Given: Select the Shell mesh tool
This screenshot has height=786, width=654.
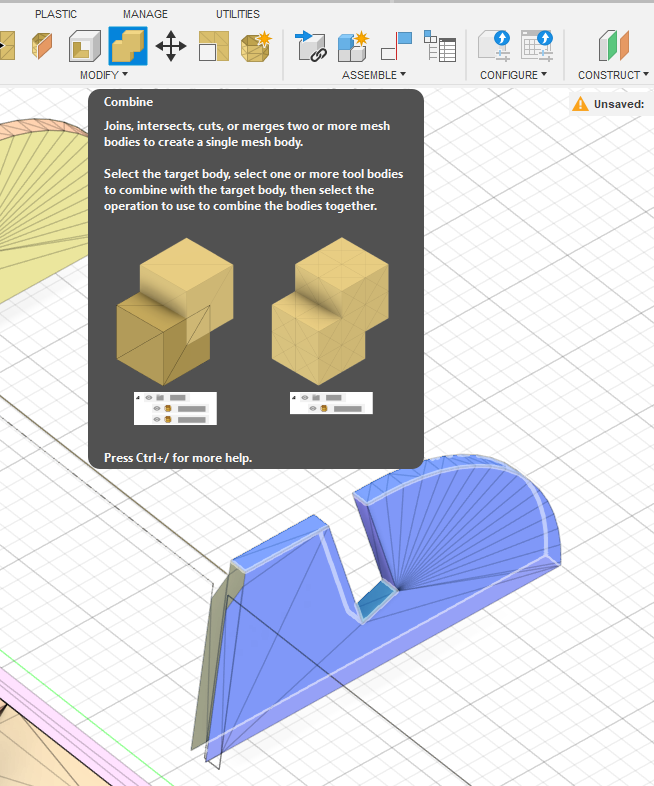Looking at the screenshot, I should coord(85,46).
